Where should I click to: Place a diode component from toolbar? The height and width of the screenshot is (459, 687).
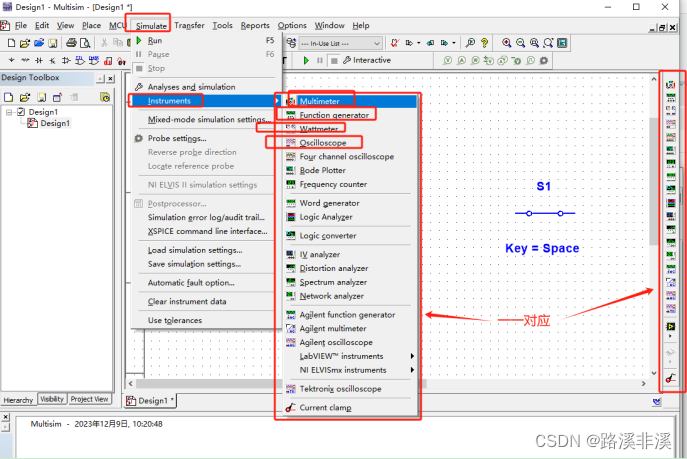point(39,60)
